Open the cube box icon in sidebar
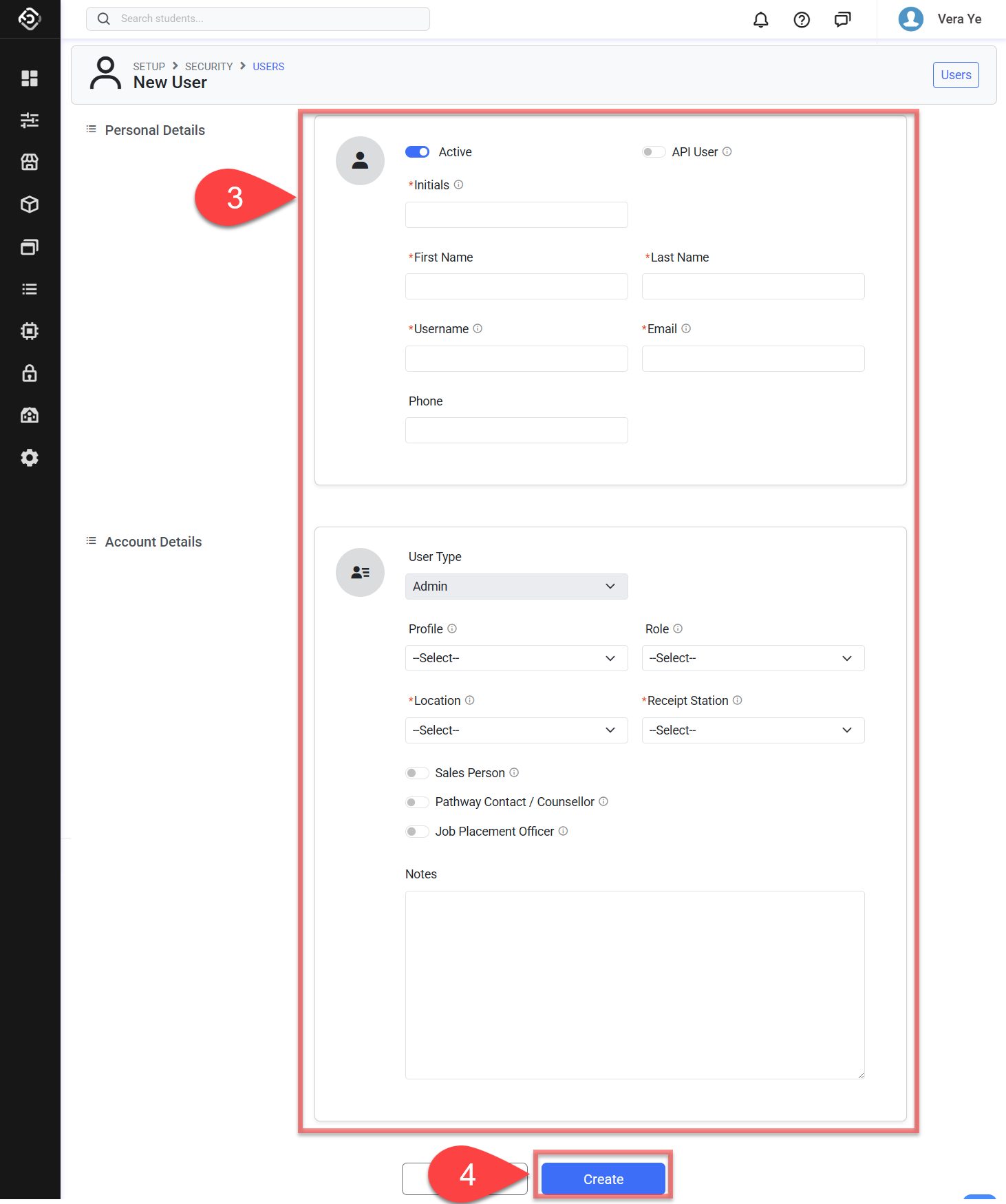Viewport: 1006px width, 1204px height. click(x=30, y=204)
